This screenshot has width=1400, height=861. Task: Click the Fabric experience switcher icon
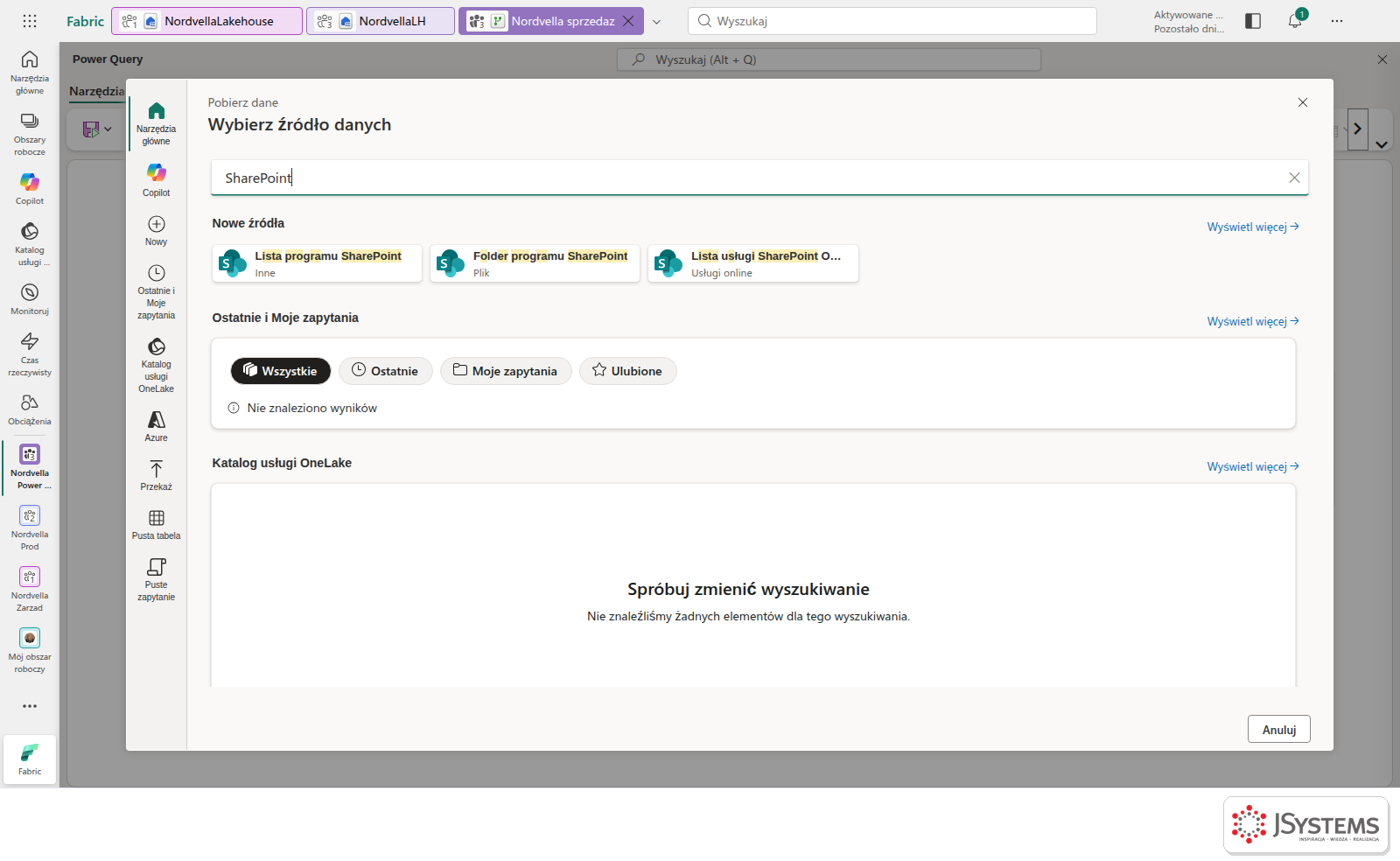coord(30,759)
